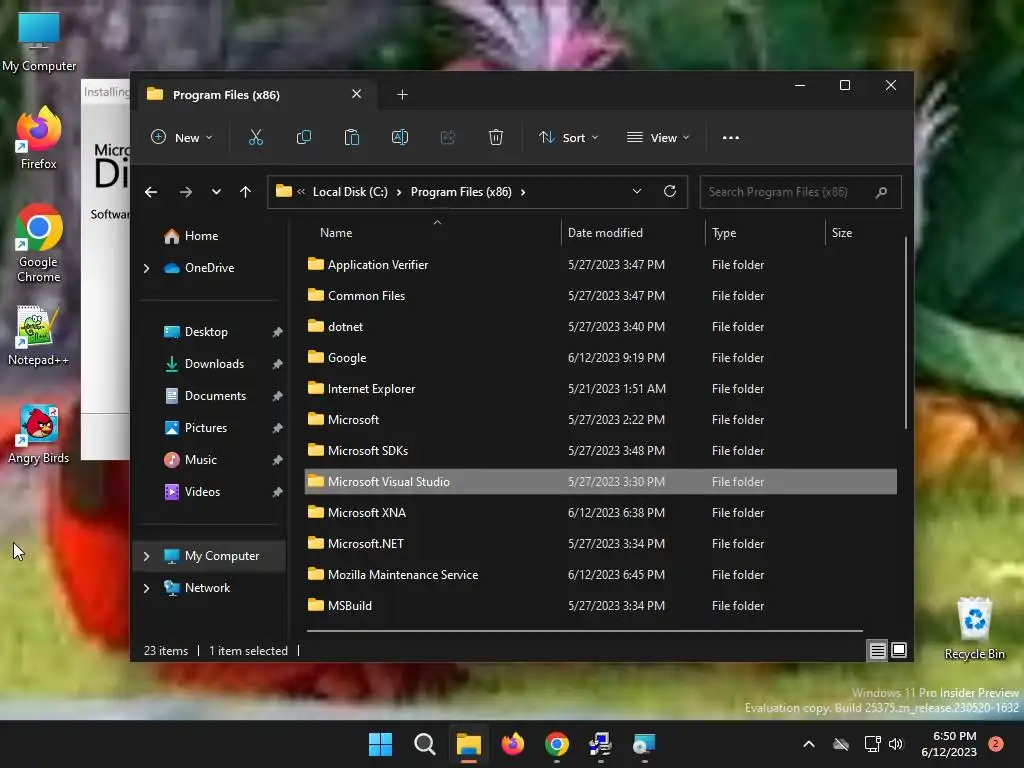Click Firefox icon in taskbar
The height and width of the screenshot is (768, 1024).
point(513,744)
